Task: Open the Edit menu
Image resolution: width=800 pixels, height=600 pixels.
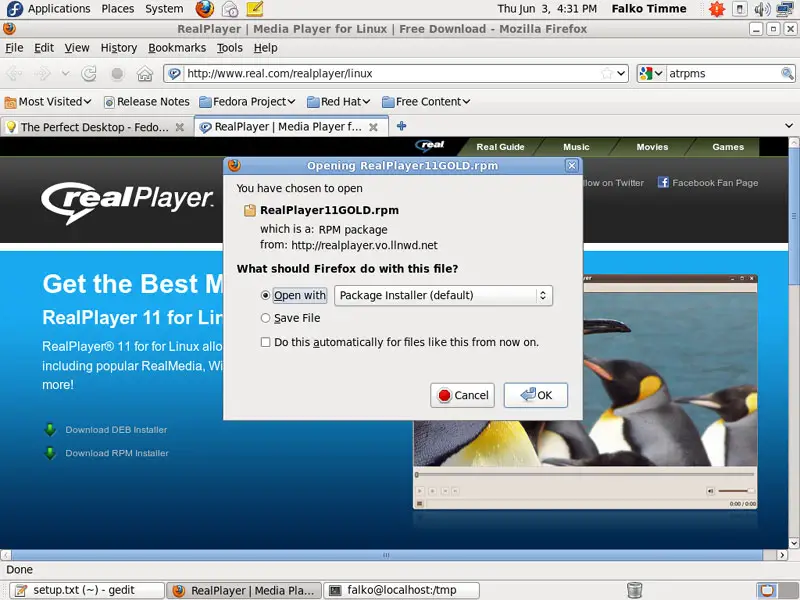Action: pyautogui.click(x=44, y=47)
